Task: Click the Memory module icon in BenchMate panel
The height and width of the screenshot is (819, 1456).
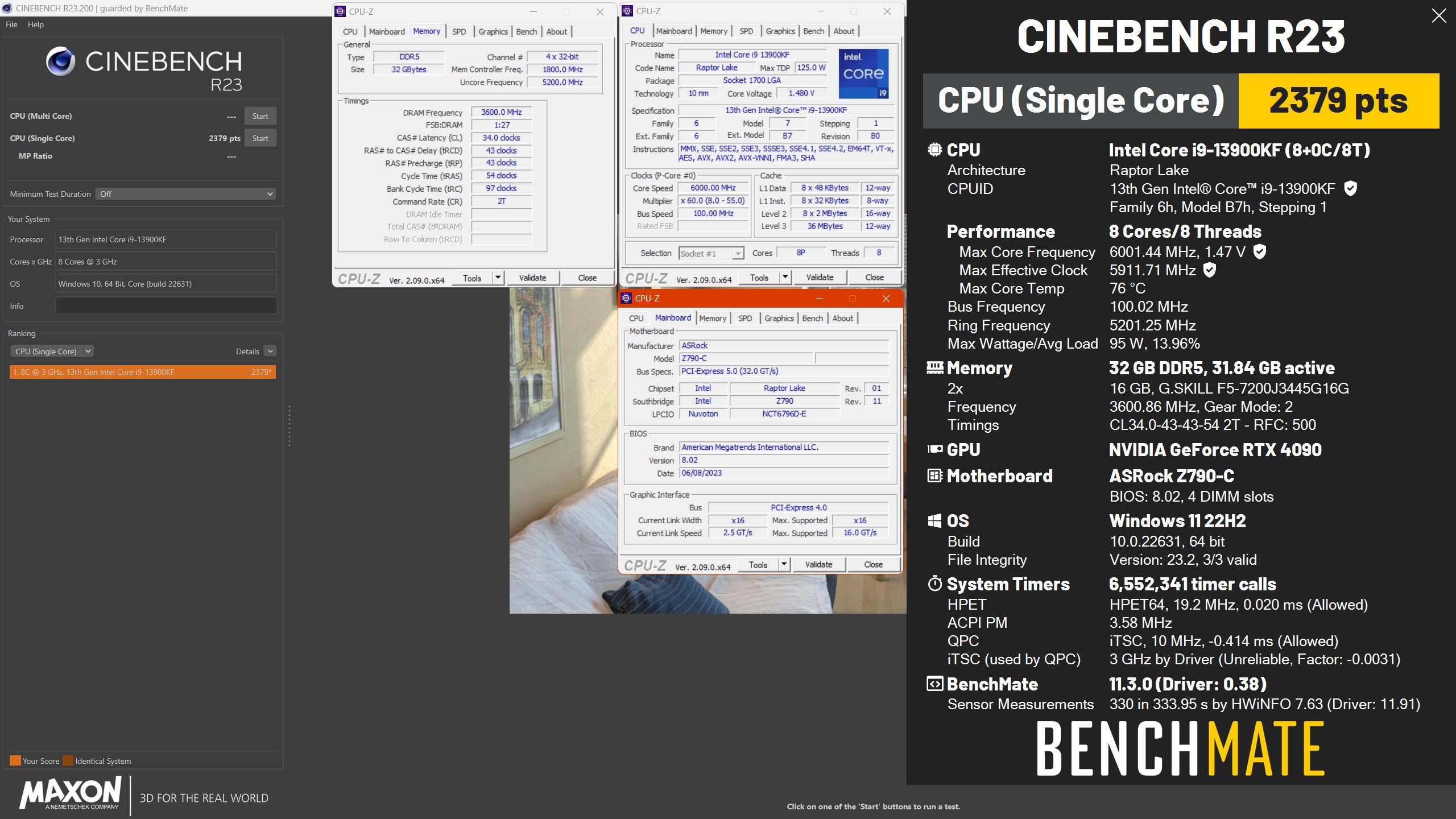Action: coord(934,368)
